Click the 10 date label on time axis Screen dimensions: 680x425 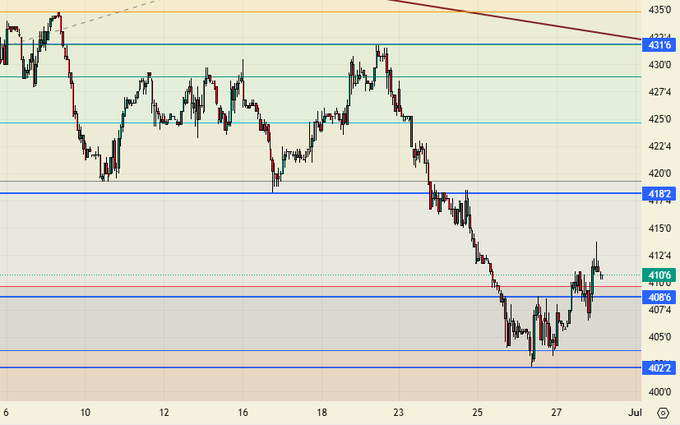point(86,412)
